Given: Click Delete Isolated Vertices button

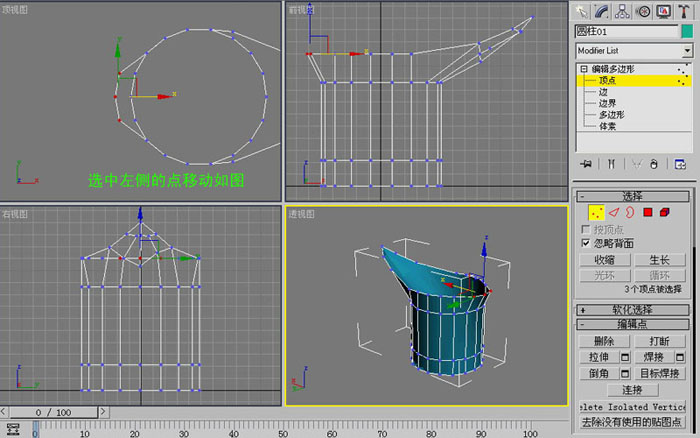Looking at the screenshot, I should point(632,407).
